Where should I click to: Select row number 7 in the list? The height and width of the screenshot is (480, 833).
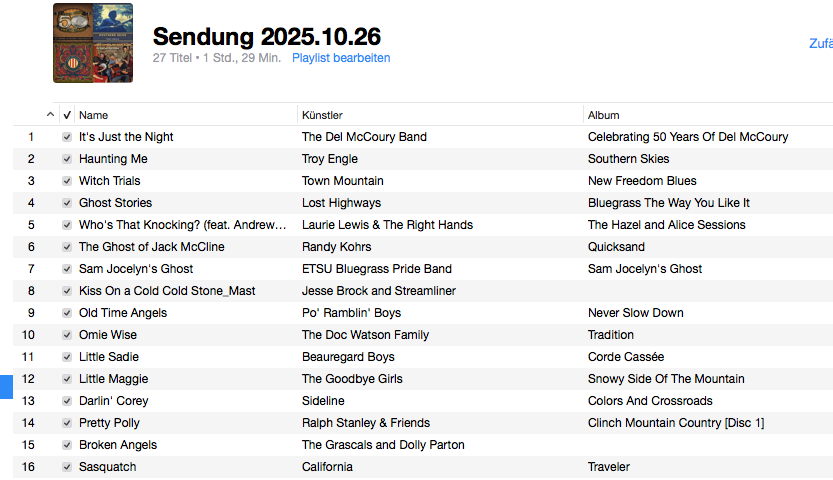(31, 269)
